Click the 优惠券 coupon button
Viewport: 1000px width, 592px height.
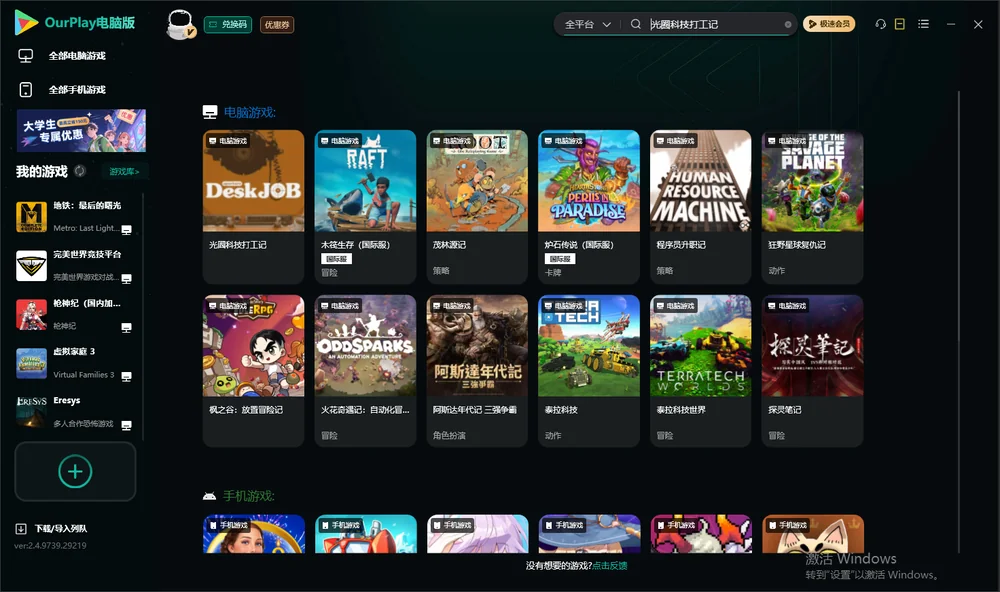277,24
